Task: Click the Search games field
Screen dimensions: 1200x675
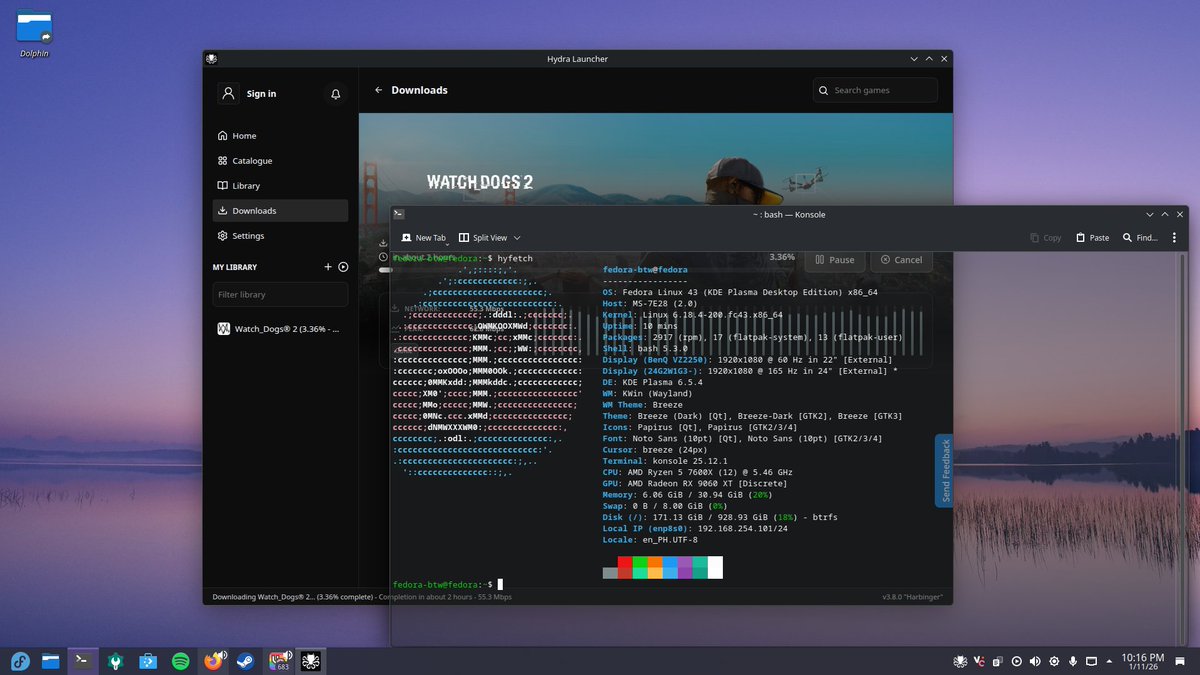Action: point(875,90)
